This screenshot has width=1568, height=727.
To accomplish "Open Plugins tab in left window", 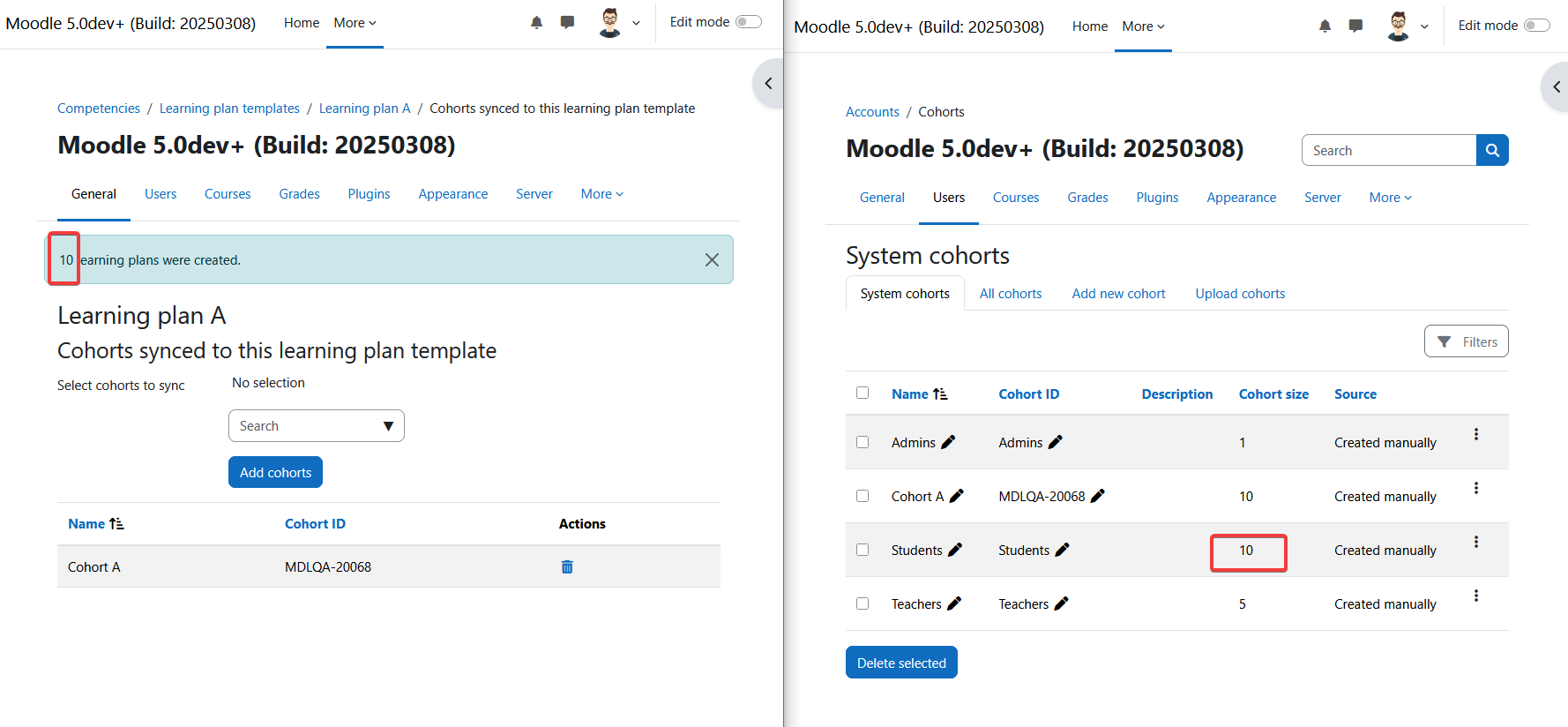I will (x=369, y=194).
